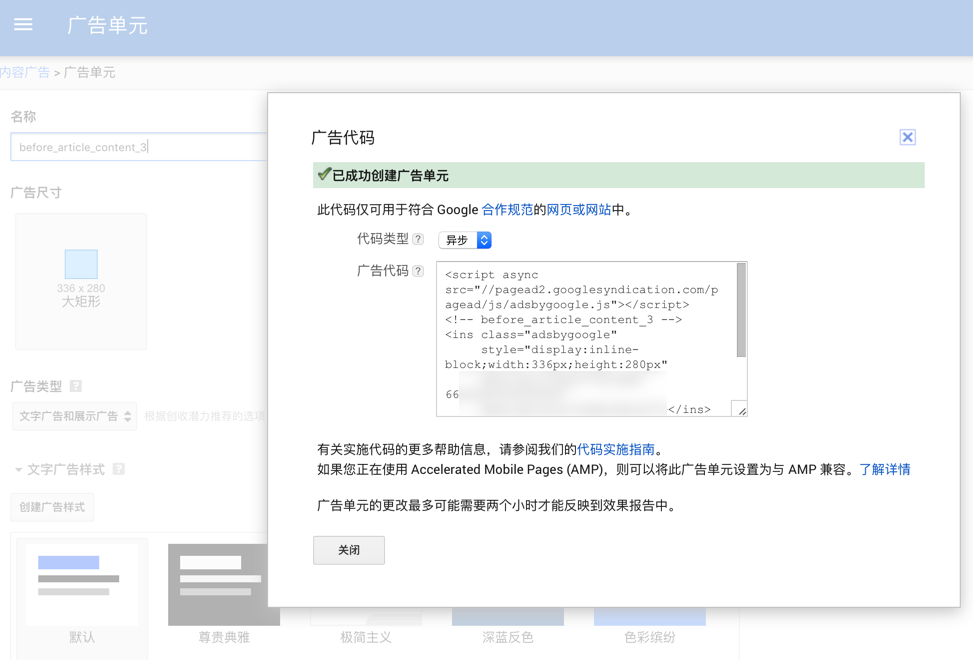Select the 深蓝反色 ad style
Viewport: 973px width, 660px height.
(x=508, y=627)
